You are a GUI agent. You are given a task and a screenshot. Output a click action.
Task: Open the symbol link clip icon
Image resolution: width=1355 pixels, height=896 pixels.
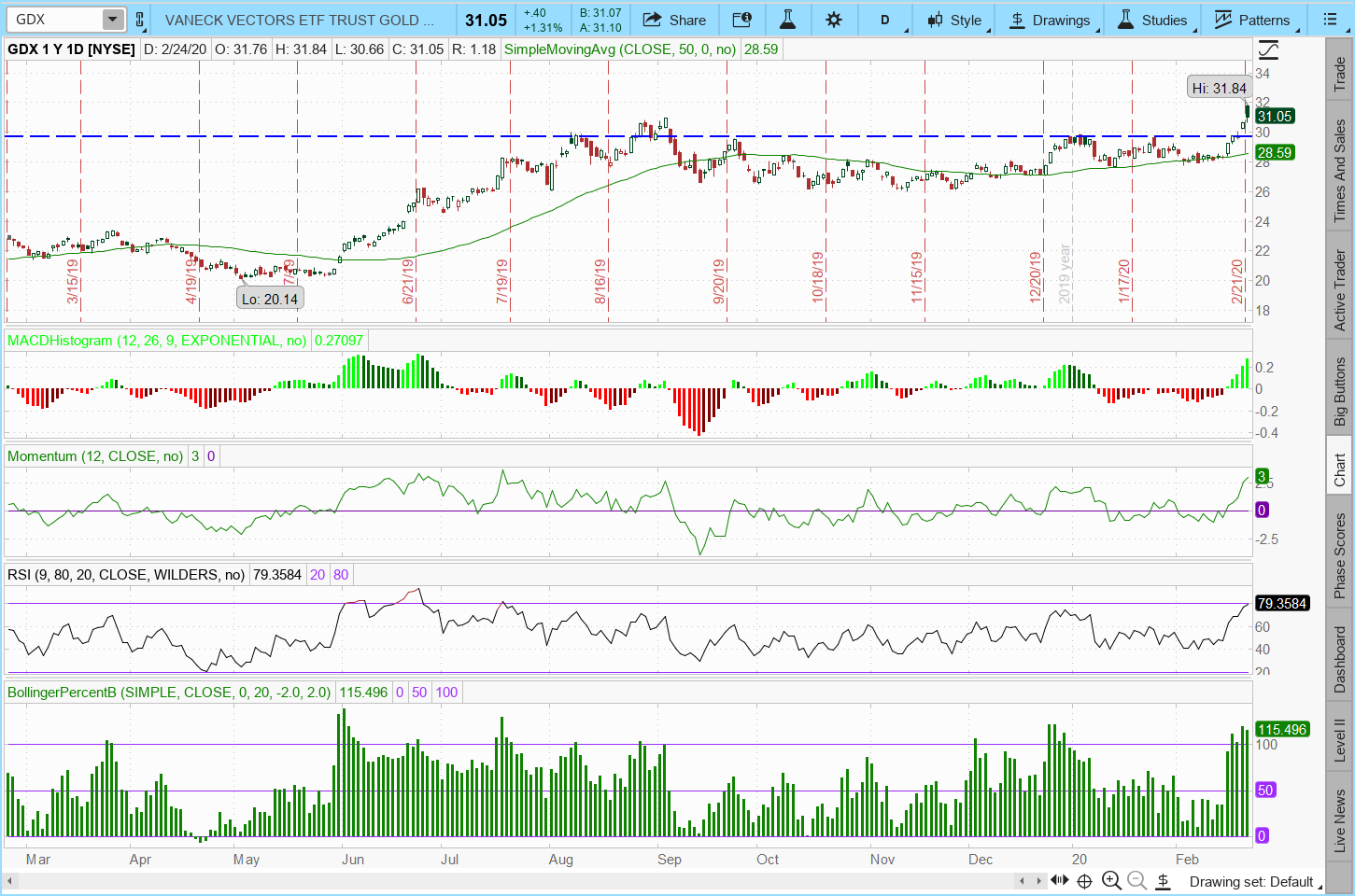tap(140, 20)
